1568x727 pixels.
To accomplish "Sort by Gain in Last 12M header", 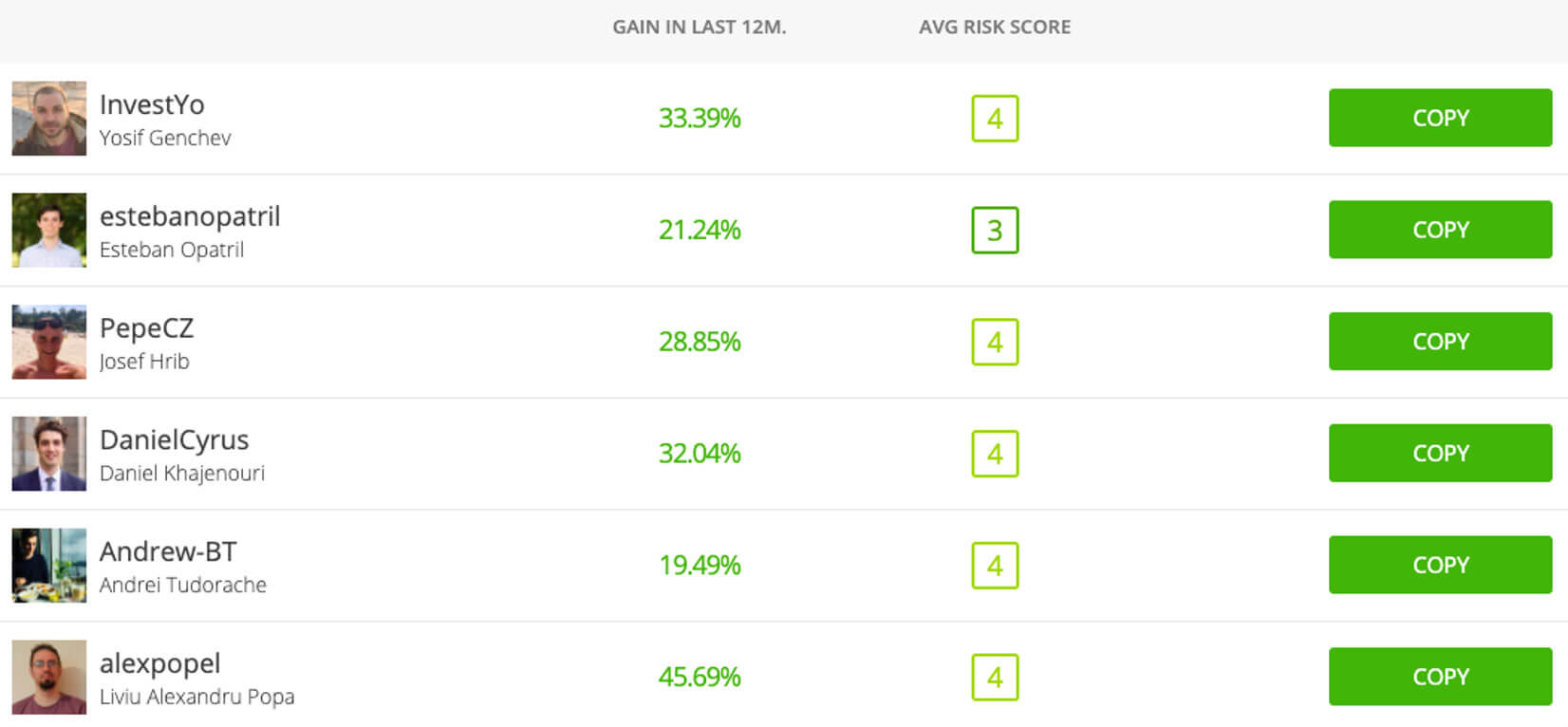I will [x=700, y=28].
